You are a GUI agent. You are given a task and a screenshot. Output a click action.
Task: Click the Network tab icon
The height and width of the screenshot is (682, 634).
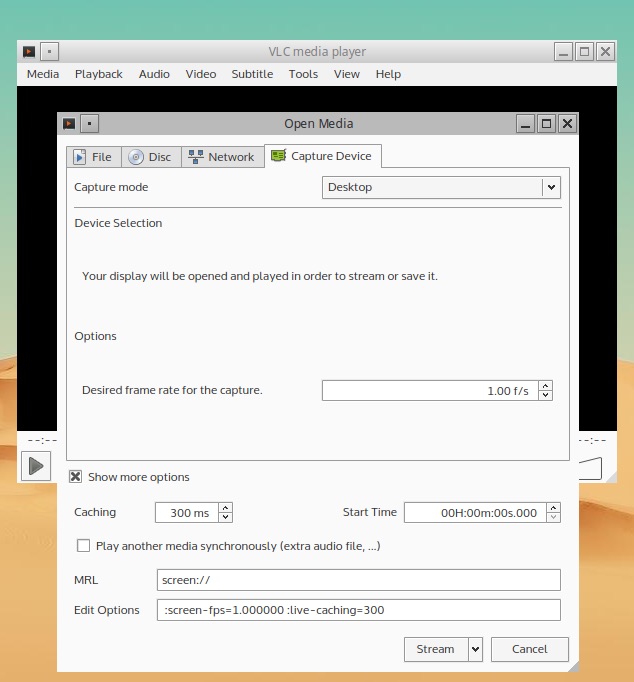[196, 157]
